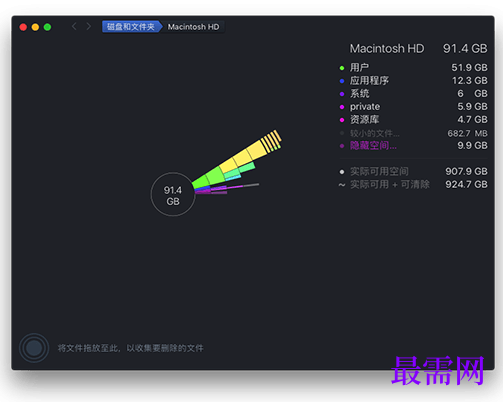Open the private folder row
Image resolution: width=503 pixels, height=402 pixels.
(413, 107)
